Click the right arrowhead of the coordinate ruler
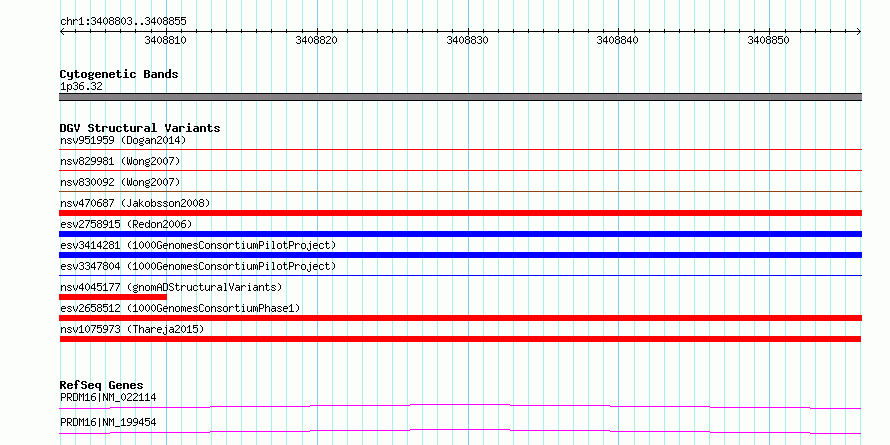Screen dimensions: 890x445 pyautogui.click(x=859, y=32)
